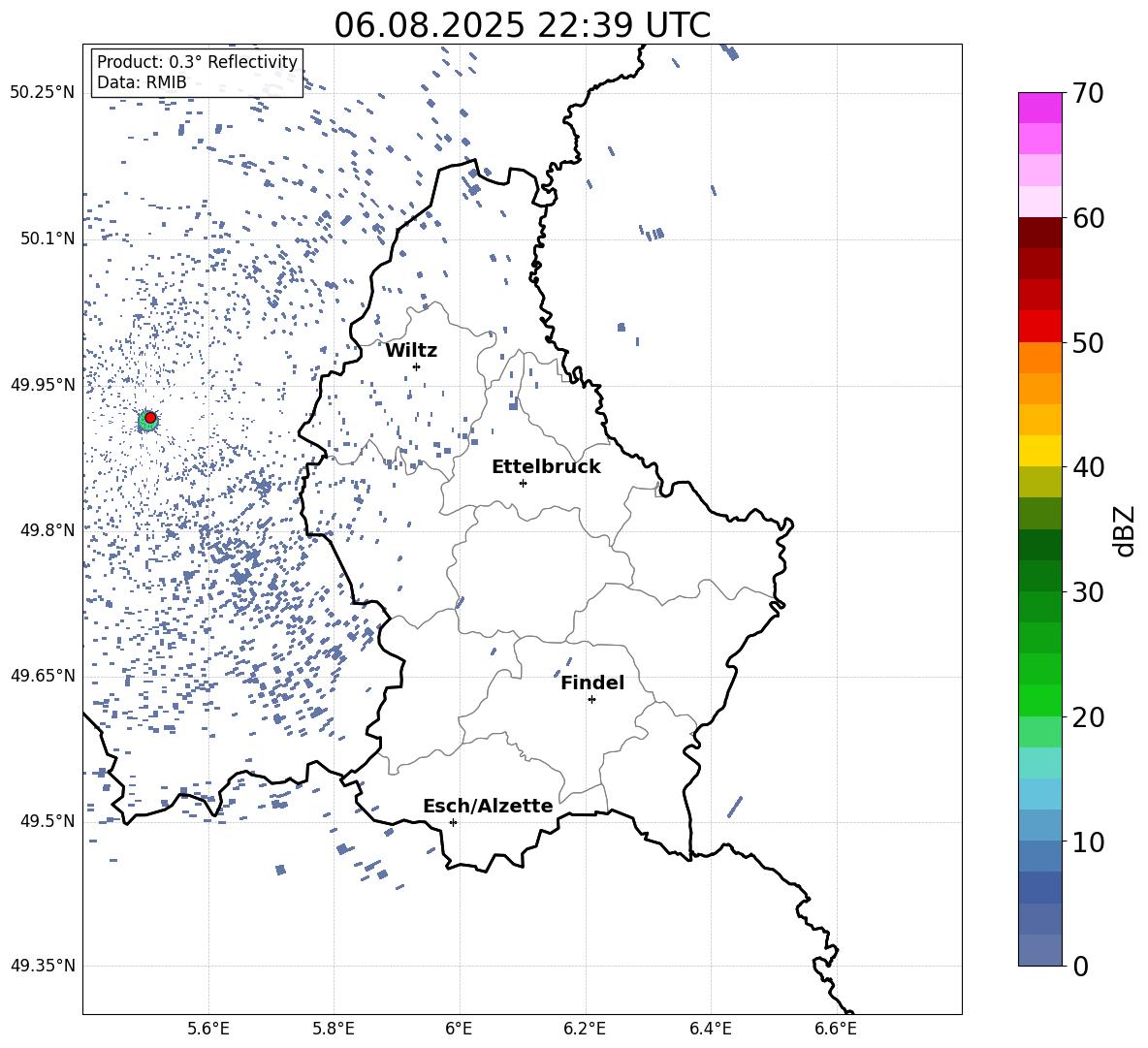This screenshot has width=1148, height=1048.
Task: Click the 49.35°N latitude tick label
Action: pos(43,966)
